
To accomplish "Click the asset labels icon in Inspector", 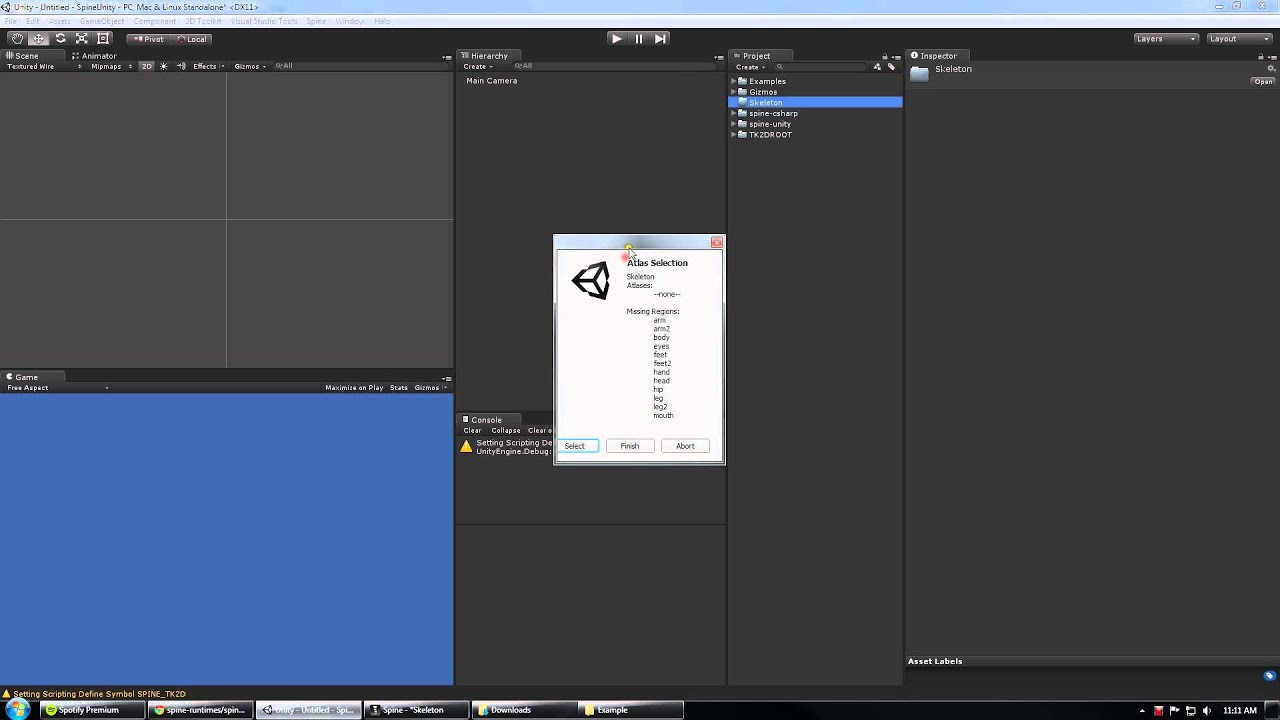I will (1270, 675).
